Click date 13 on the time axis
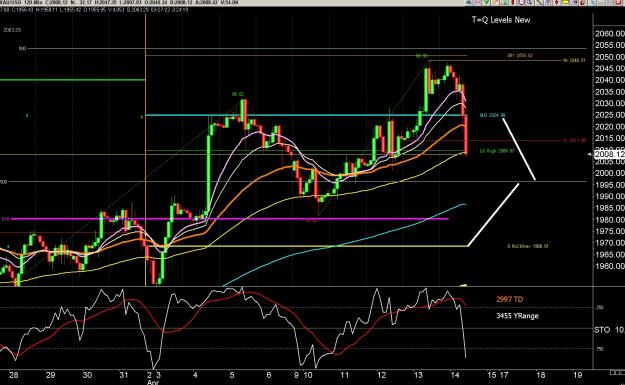The height and width of the screenshot is (385, 625). tap(418, 375)
